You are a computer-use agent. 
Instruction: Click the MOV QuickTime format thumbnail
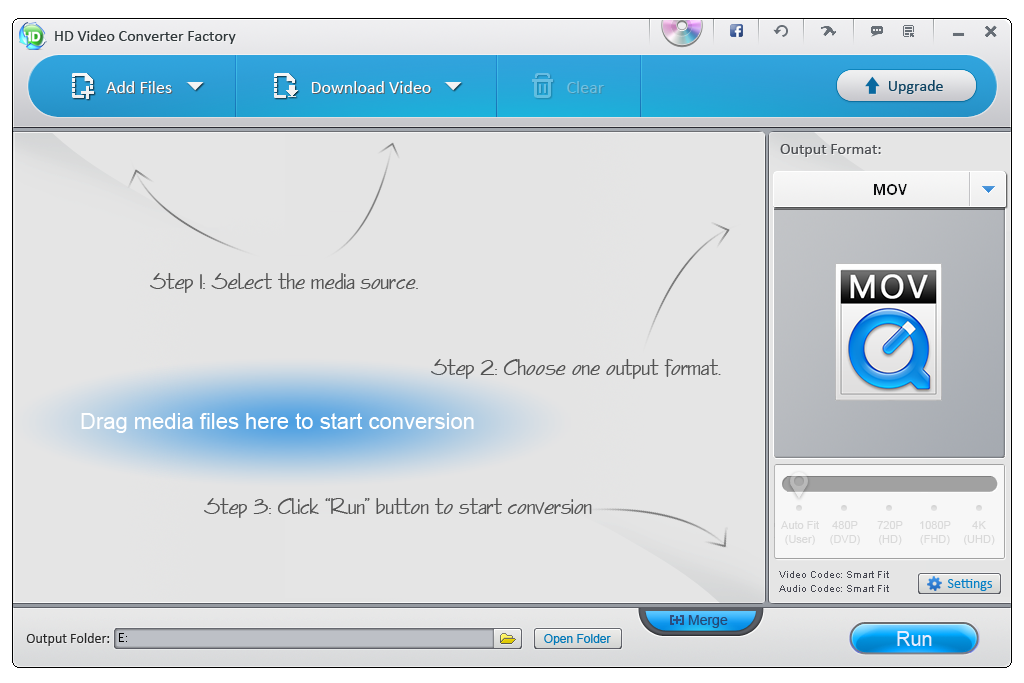point(888,332)
